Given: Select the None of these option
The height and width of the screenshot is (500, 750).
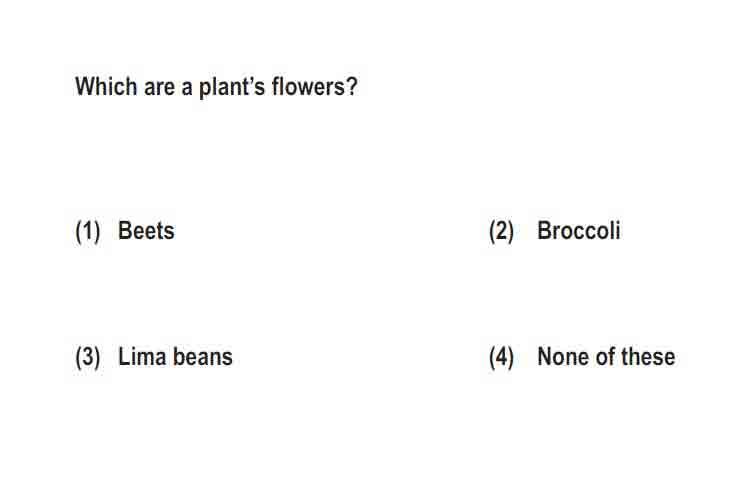Looking at the screenshot, I should (606, 357).
